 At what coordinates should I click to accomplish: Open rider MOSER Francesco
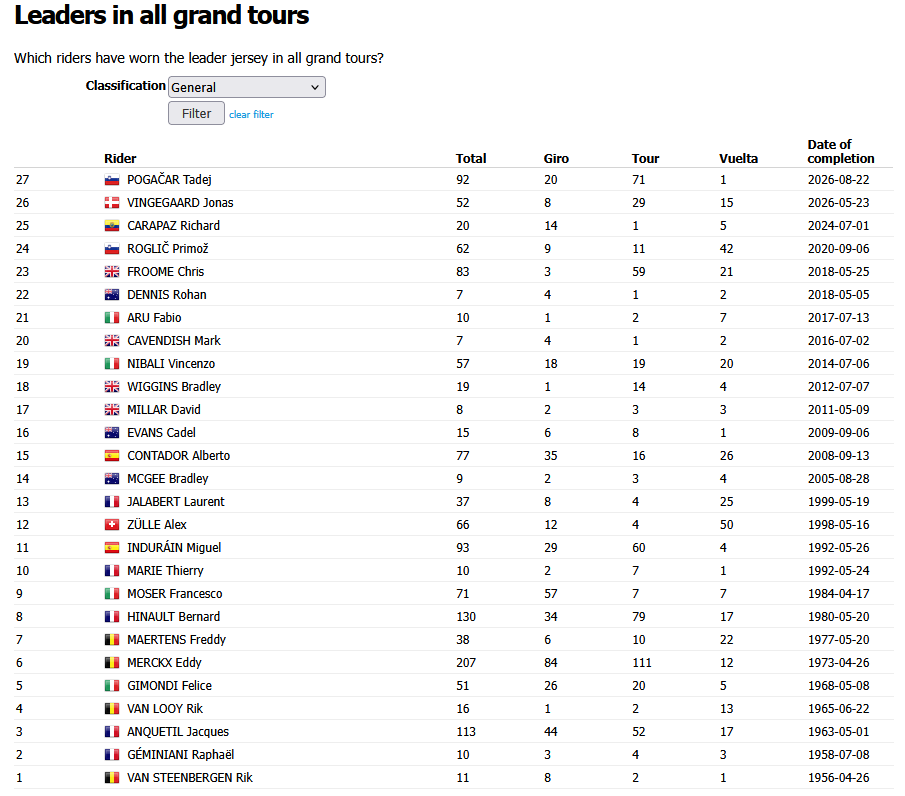tap(174, 594)
